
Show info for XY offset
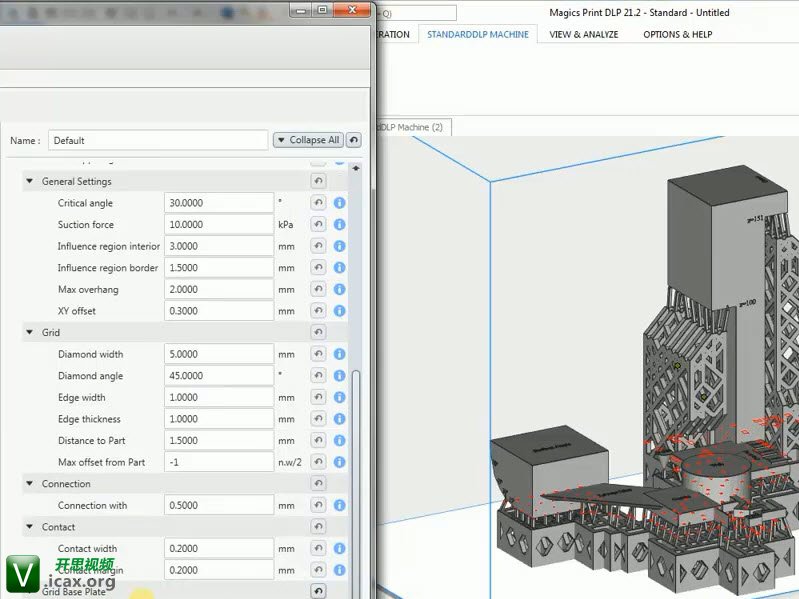339,311
